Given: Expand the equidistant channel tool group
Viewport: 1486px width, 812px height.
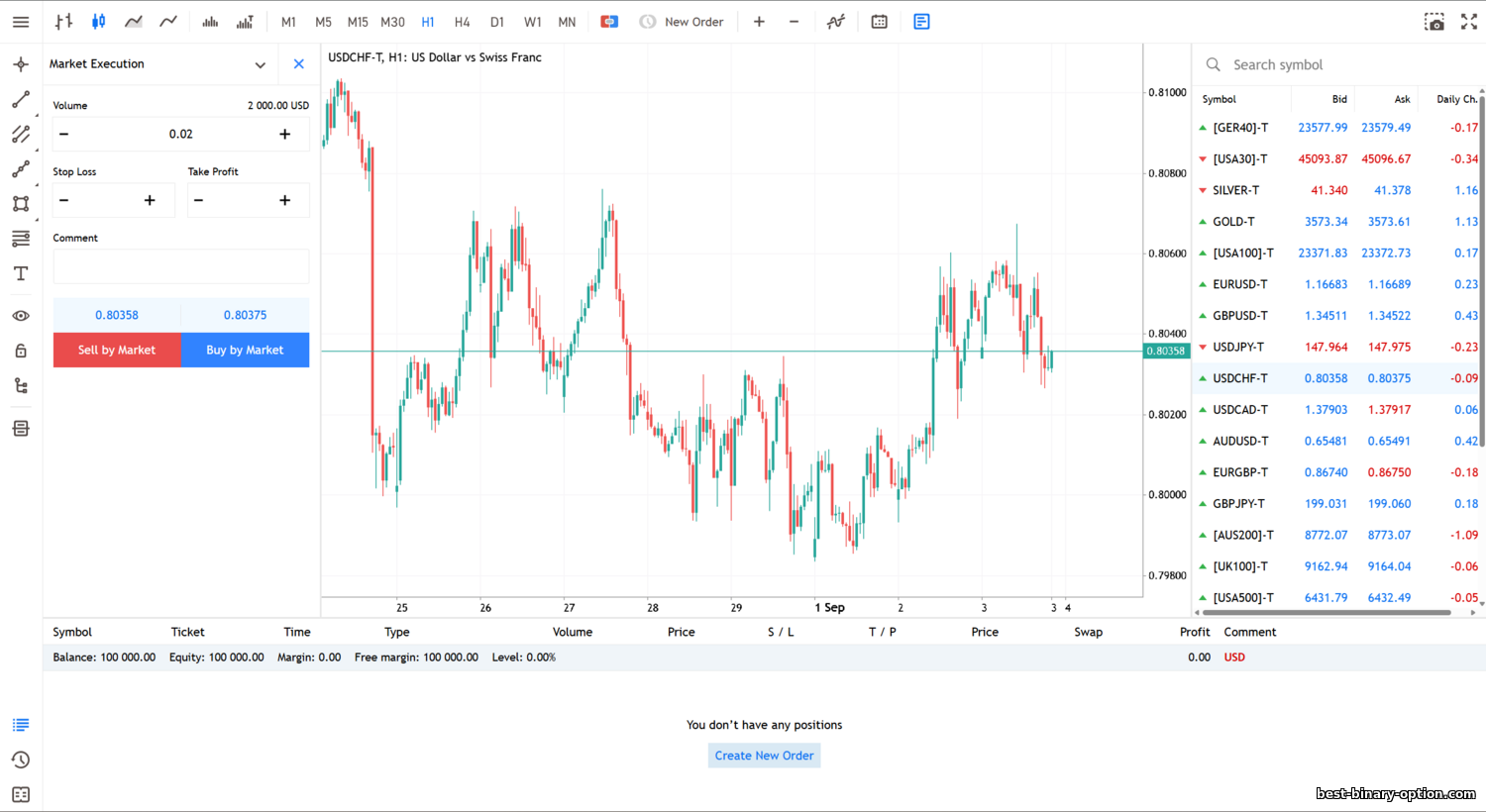Looking at the screenshot, I should [21, 135].
